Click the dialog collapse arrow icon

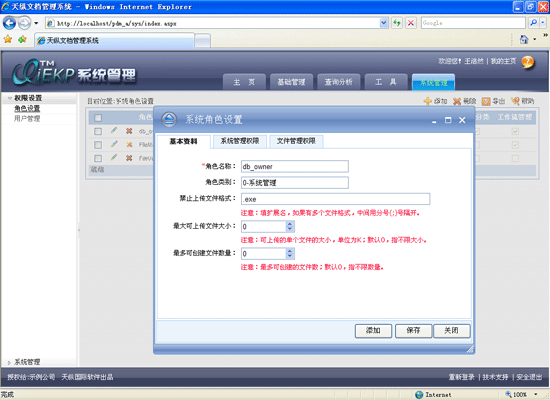169,120
